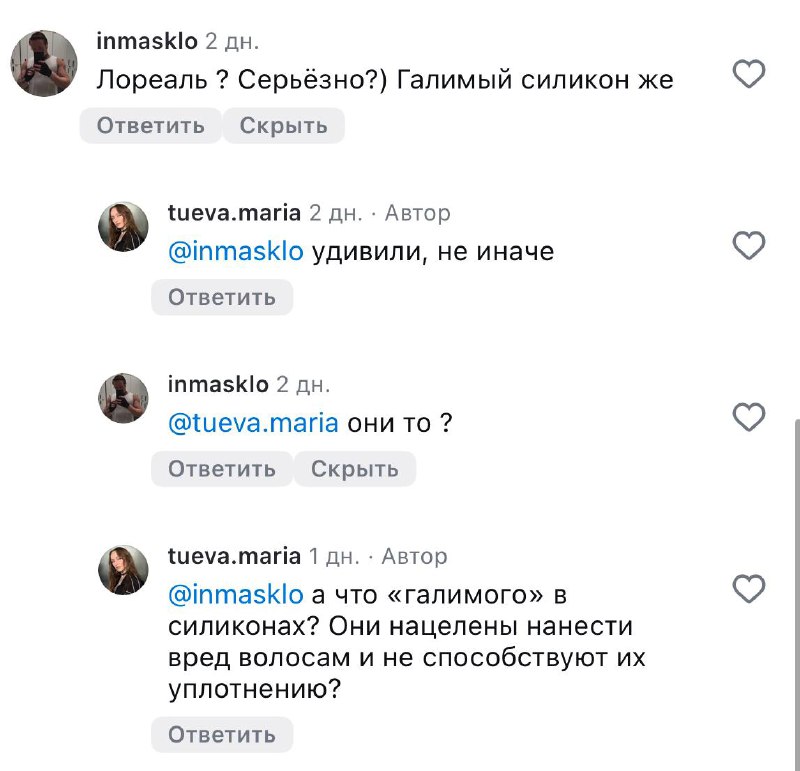Screen dimensions: 800x771
Task: Click the inmasklo username on top comment
Action: pos(146,42)
